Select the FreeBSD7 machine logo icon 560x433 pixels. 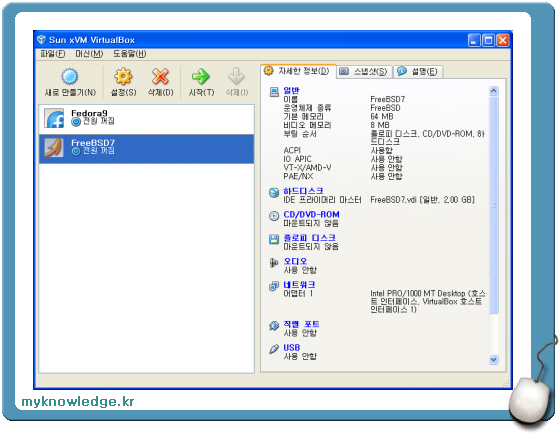coord(54,148)
